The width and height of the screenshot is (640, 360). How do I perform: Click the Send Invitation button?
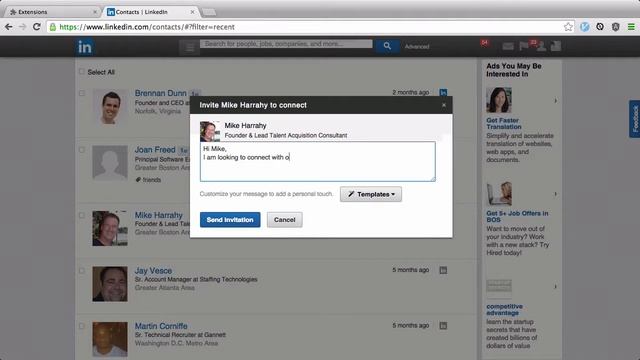coord(230,220)
